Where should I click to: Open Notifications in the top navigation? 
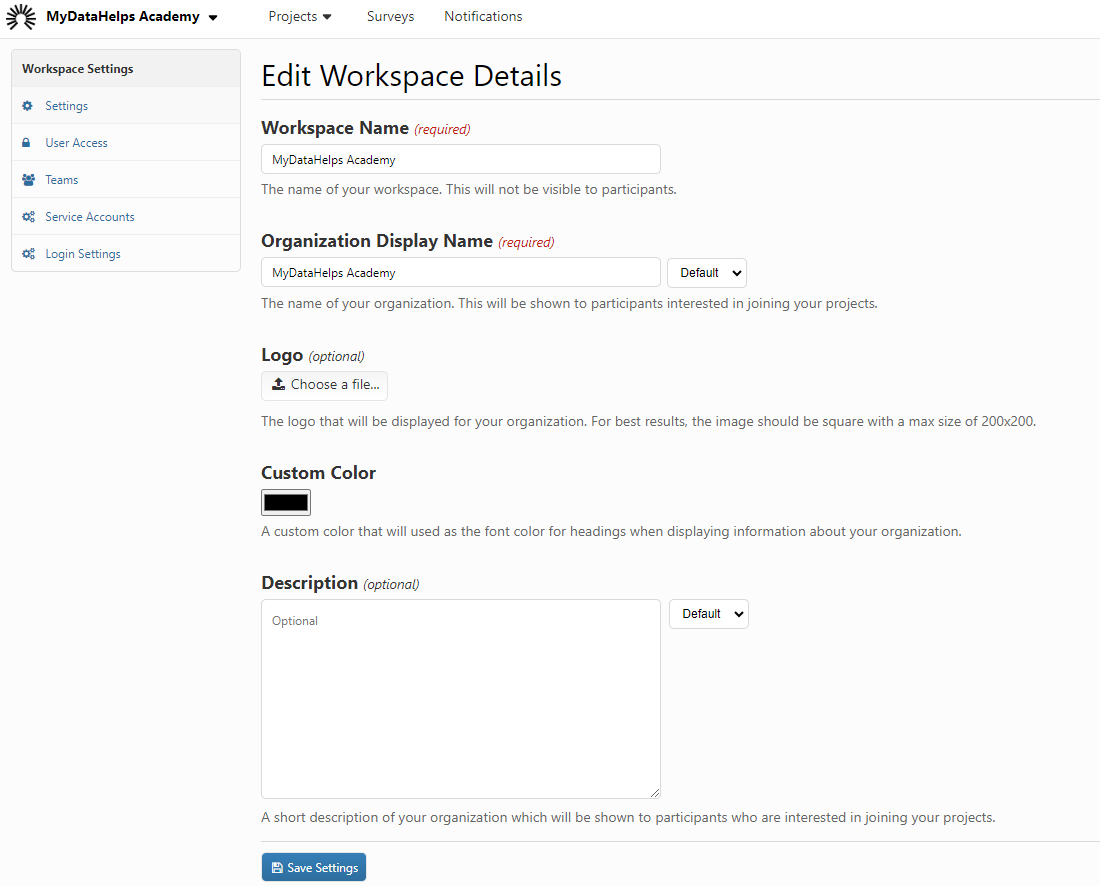[483, 17]
